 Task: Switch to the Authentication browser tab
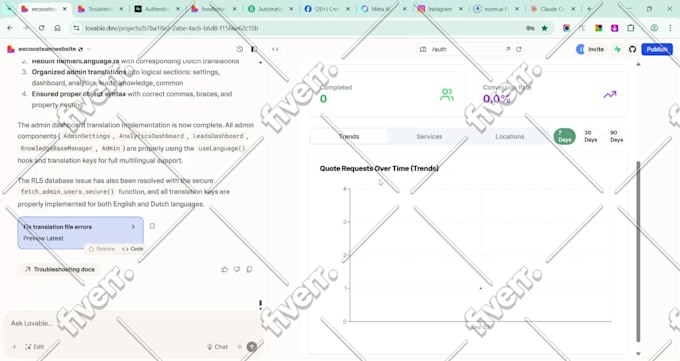(157, 9)
